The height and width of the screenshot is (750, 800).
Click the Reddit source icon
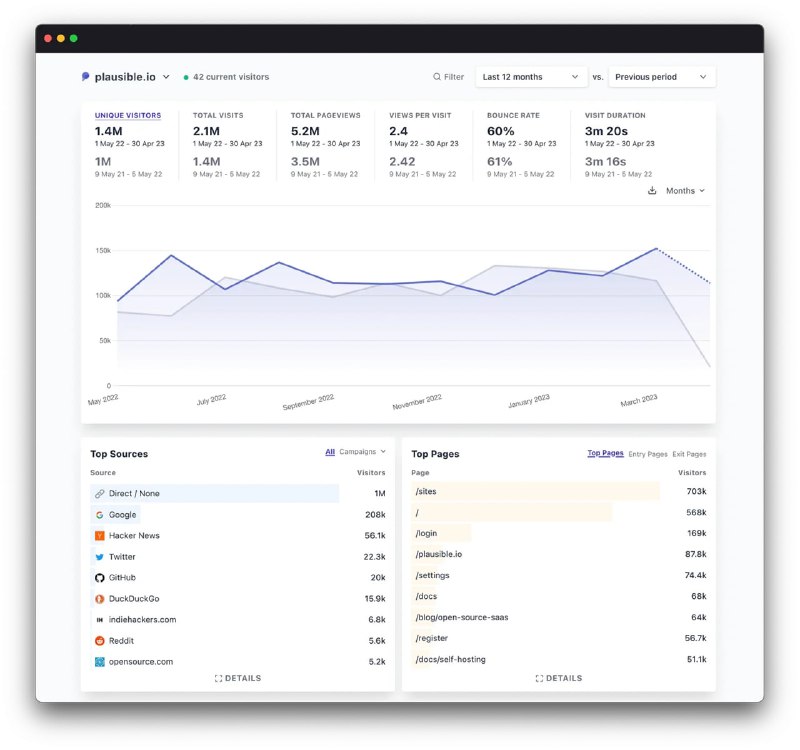click(99, 641)
